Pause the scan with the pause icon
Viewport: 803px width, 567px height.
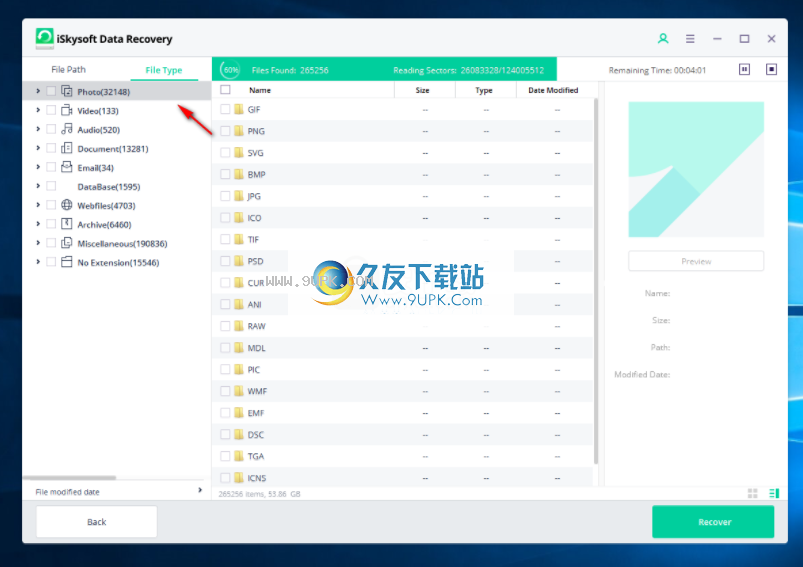pos(744,69)
